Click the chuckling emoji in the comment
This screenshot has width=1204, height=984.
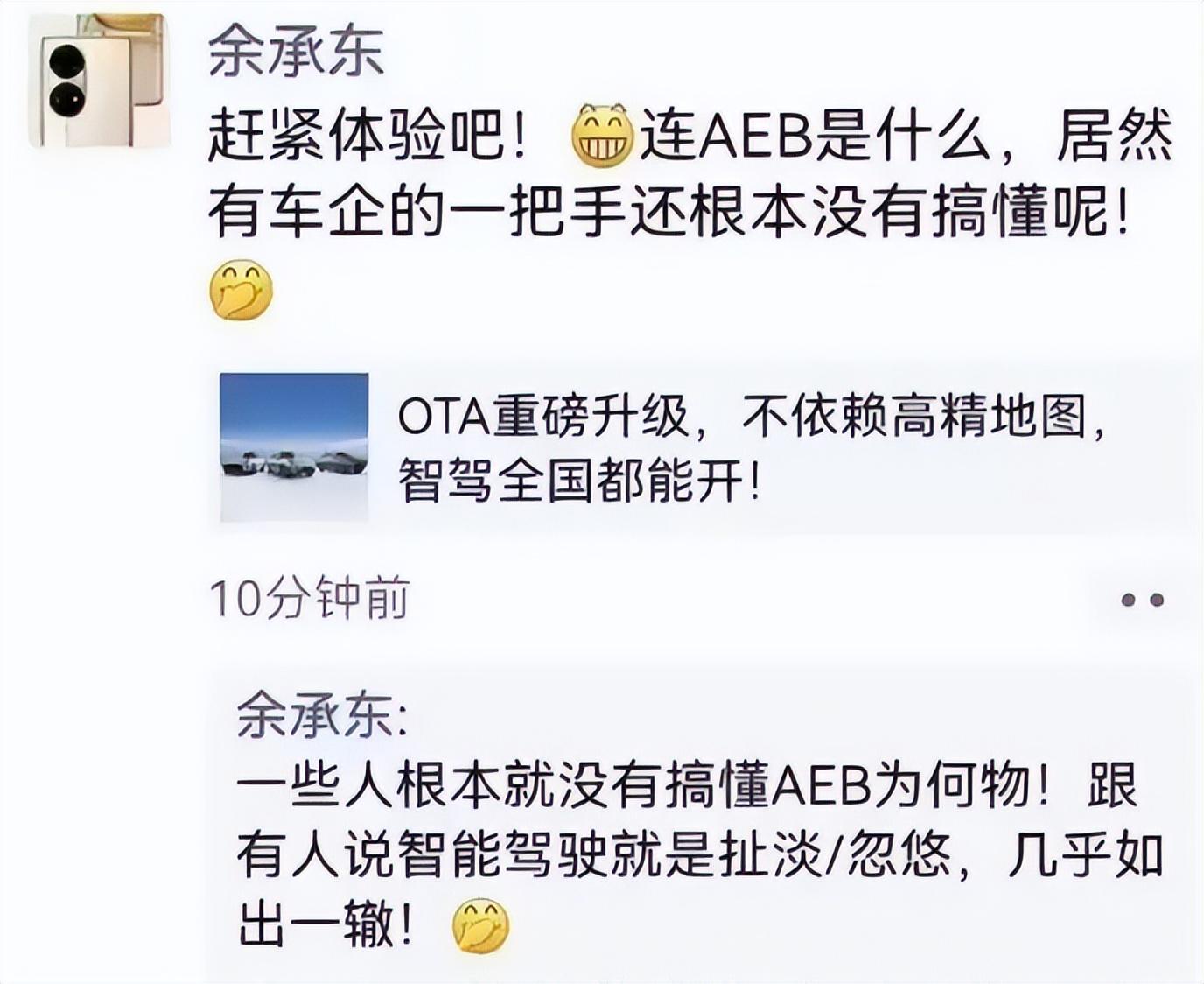coord(480,925)
